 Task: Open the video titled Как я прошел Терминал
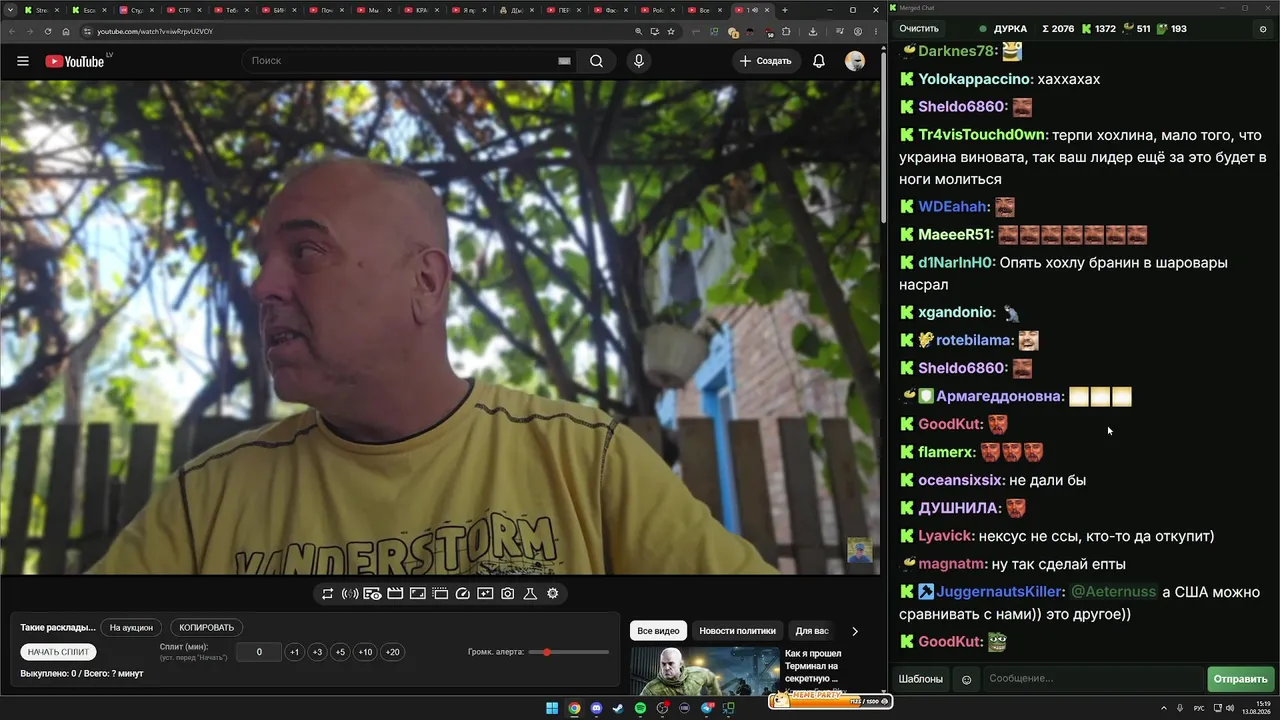click(x=813, y=666)
